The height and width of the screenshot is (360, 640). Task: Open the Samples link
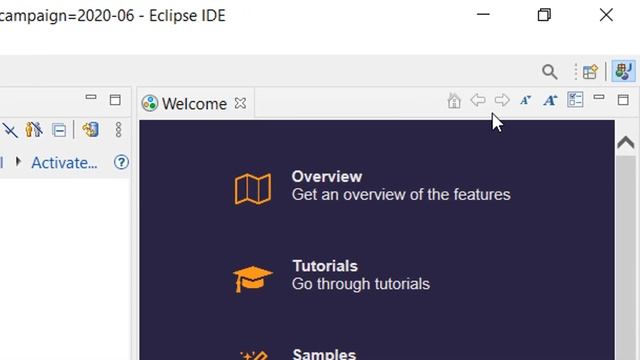(x=324, y=354)
